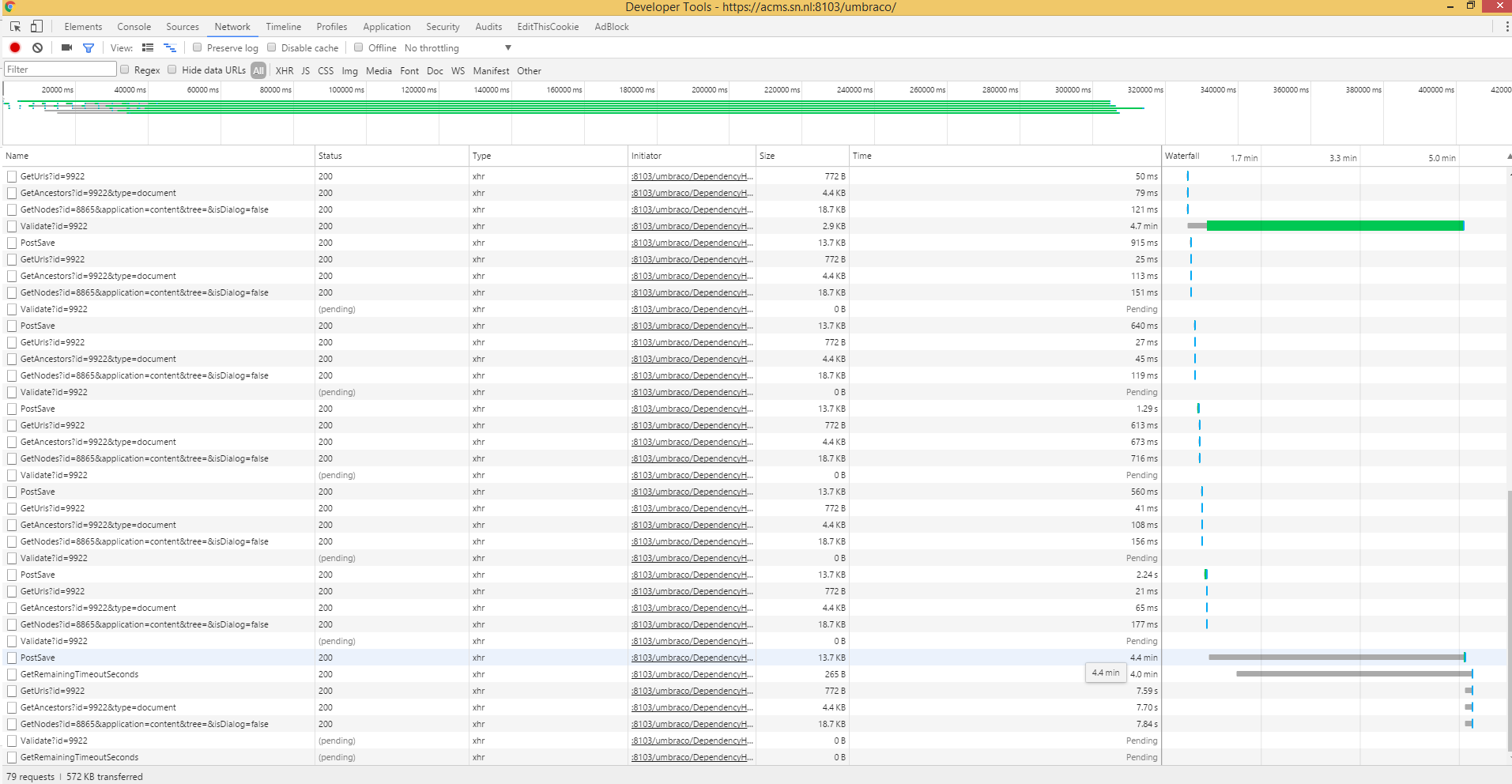Image resolution: width=1512 pixels, height=784 pixels.
Task: Check the Disable cache option
Action: (x=272, y=47)
